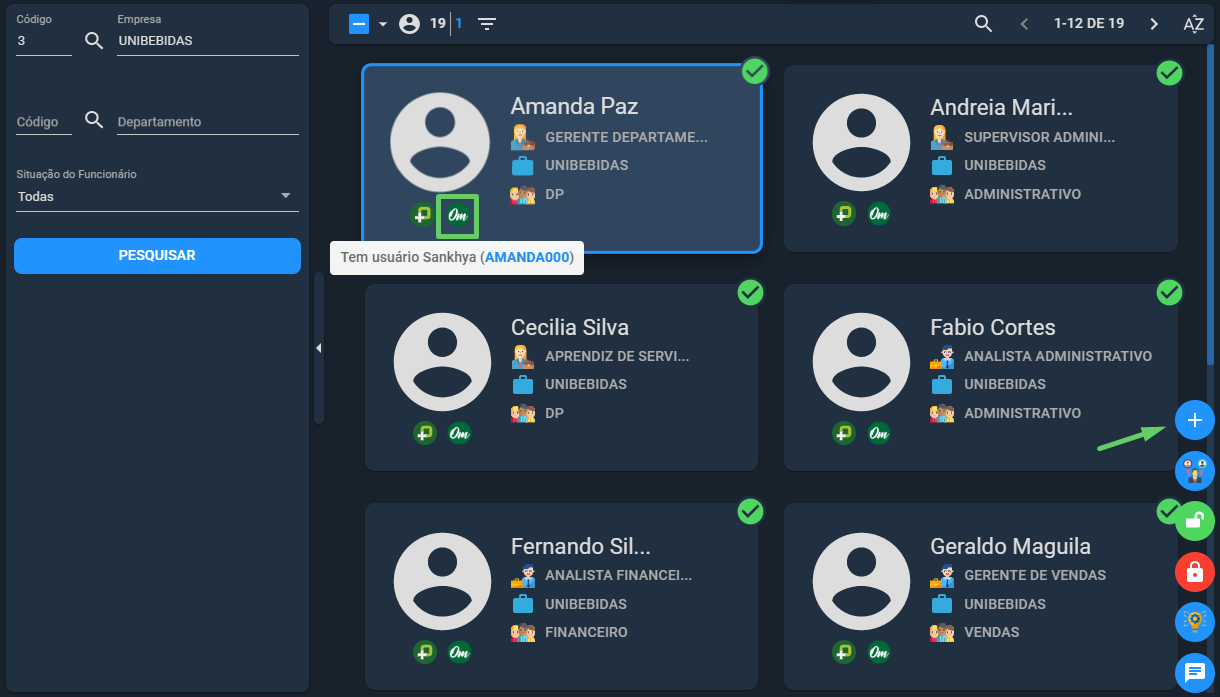Click the employees group floating button
1220x697 pixels.
(x=1194, y=471)
